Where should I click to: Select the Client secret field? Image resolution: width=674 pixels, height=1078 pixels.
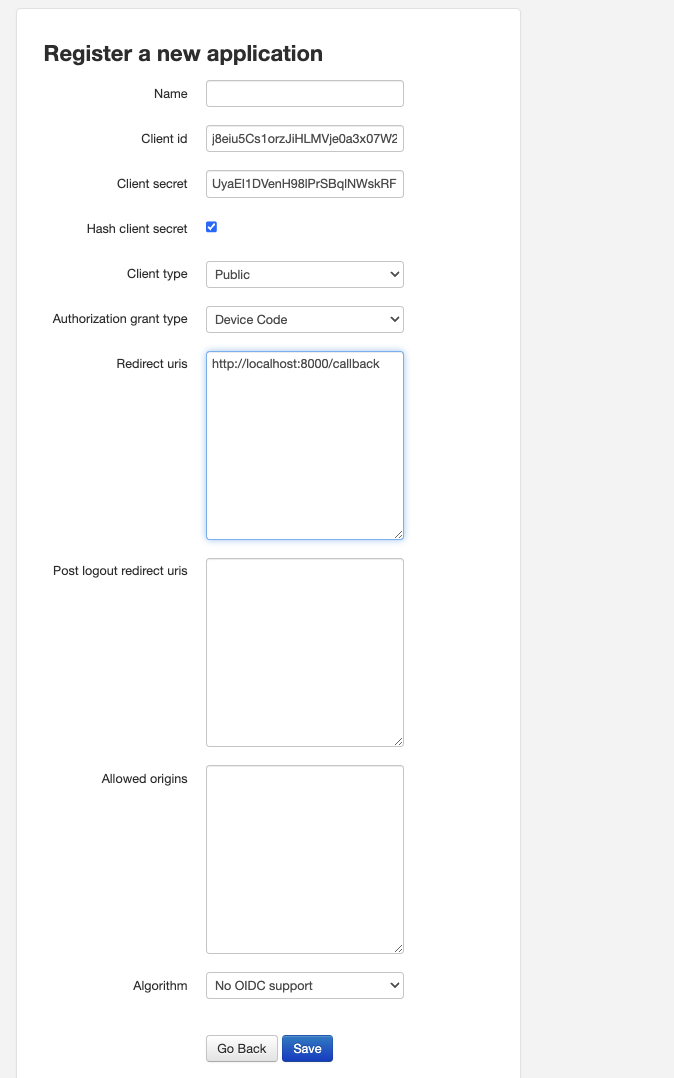tap(305, 184)
